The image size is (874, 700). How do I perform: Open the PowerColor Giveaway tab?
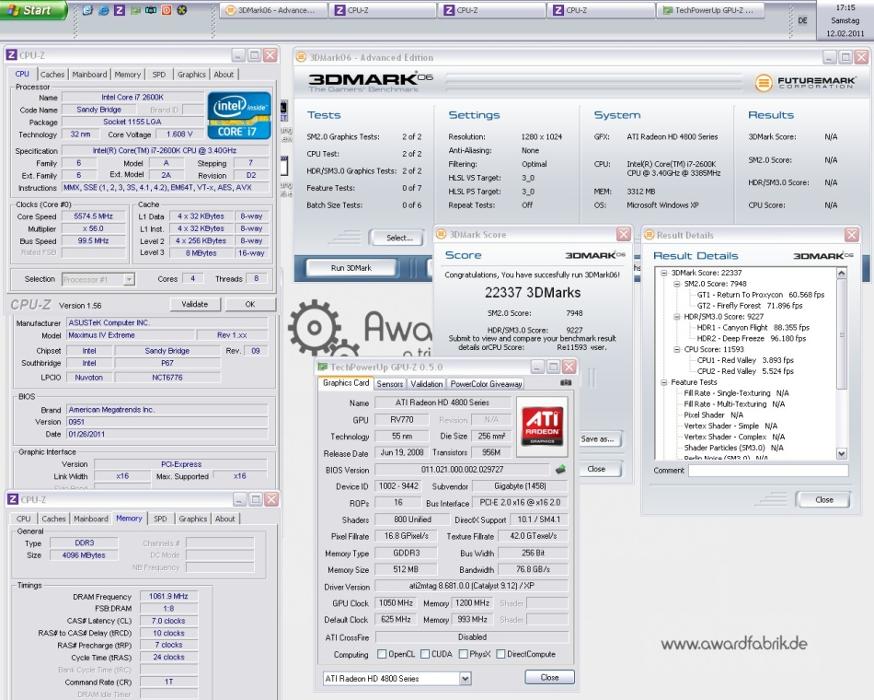(486, 384)
